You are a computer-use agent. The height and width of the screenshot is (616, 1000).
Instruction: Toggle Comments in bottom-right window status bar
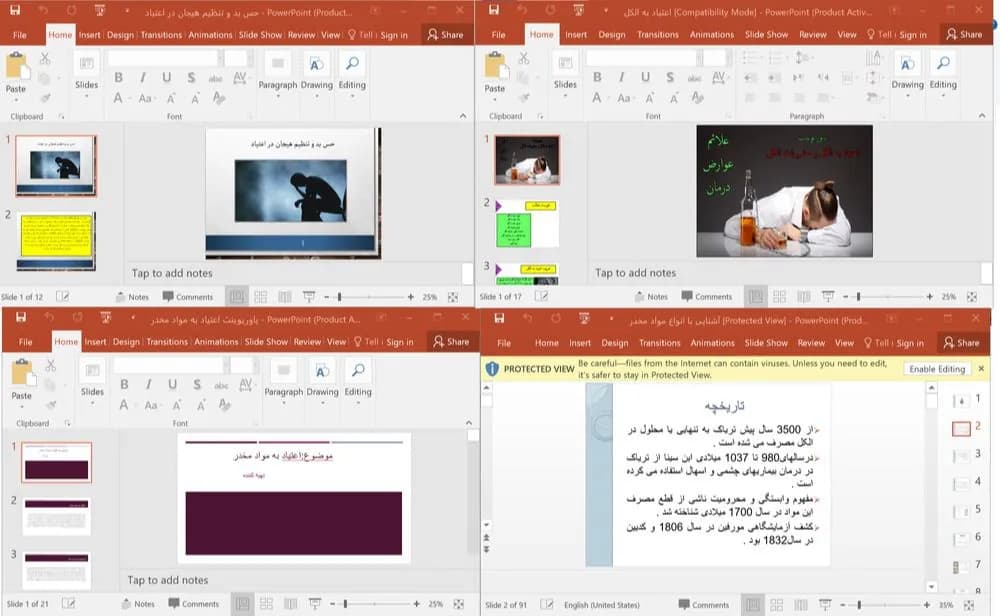click(x=703, y=605)
